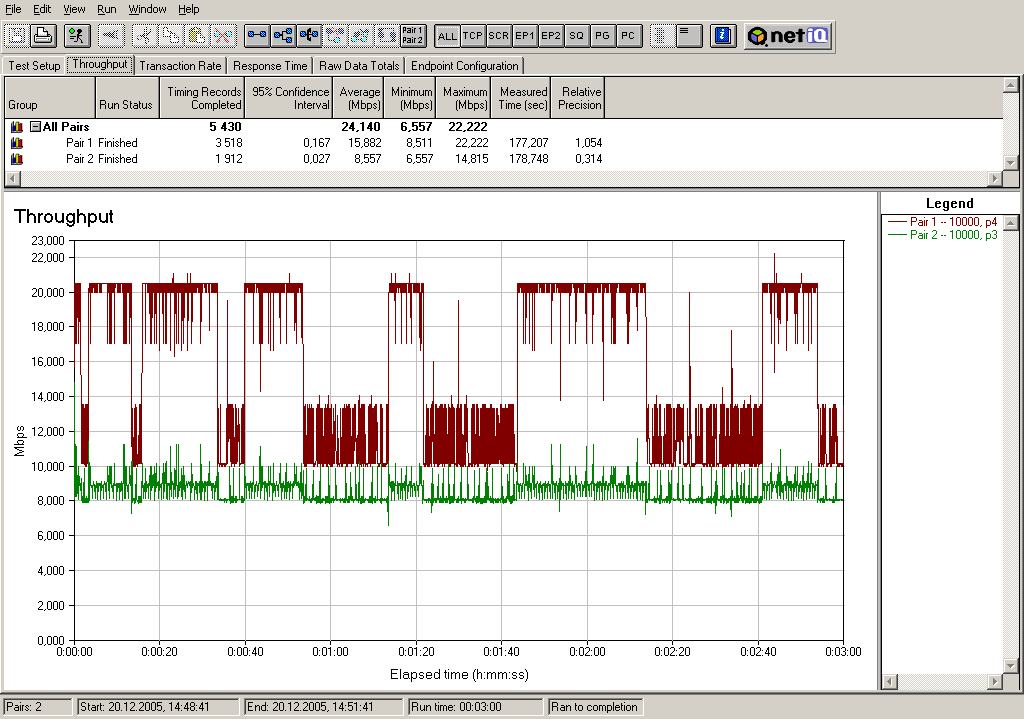The image size is (1024, 719).
Task: Open the blue info help icon
Action: click(722, 36)
